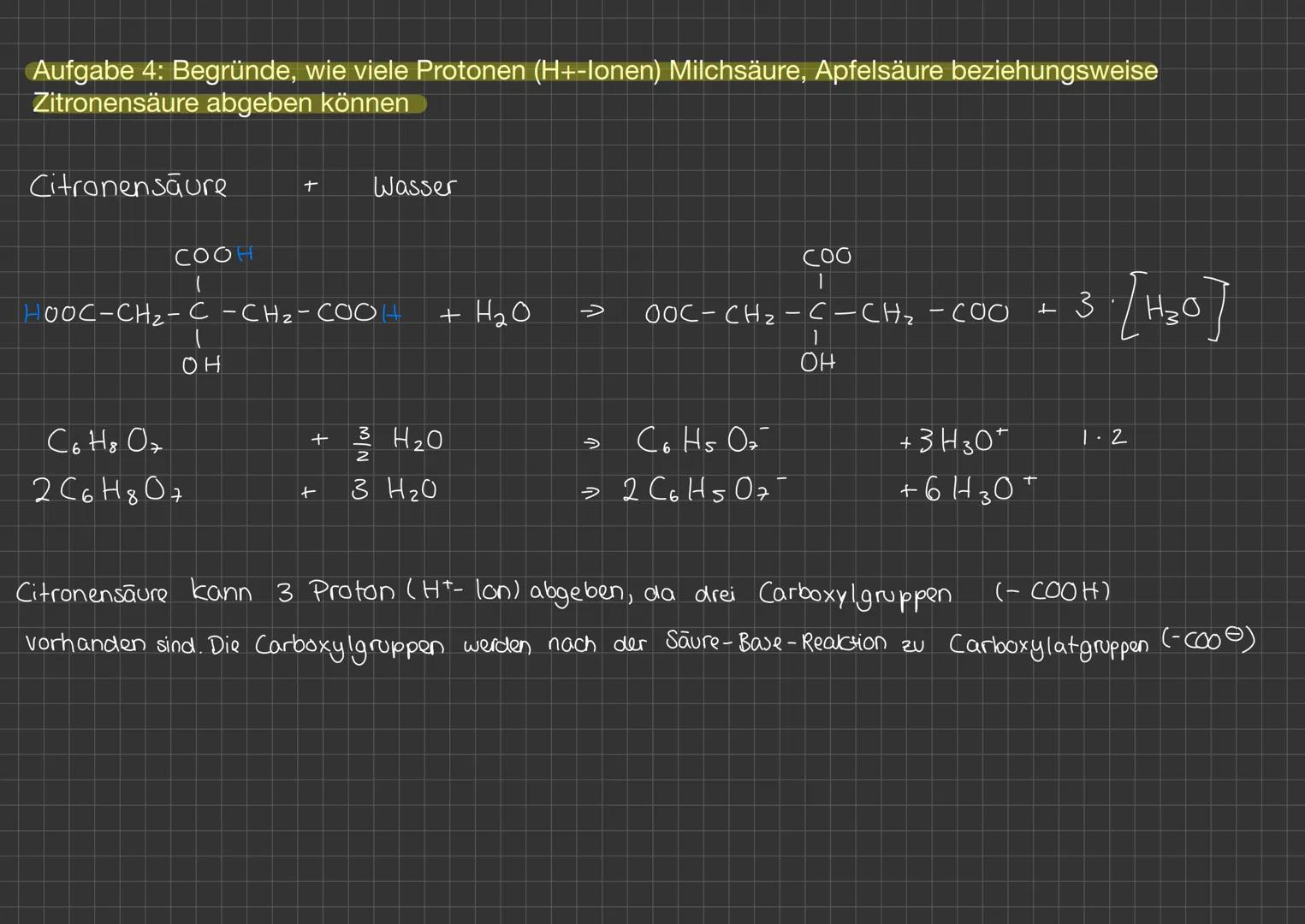This screenshot has width=1305, height=924.
Task: Click the handwritten 'Citronensäure' title word
Action: 128,187
